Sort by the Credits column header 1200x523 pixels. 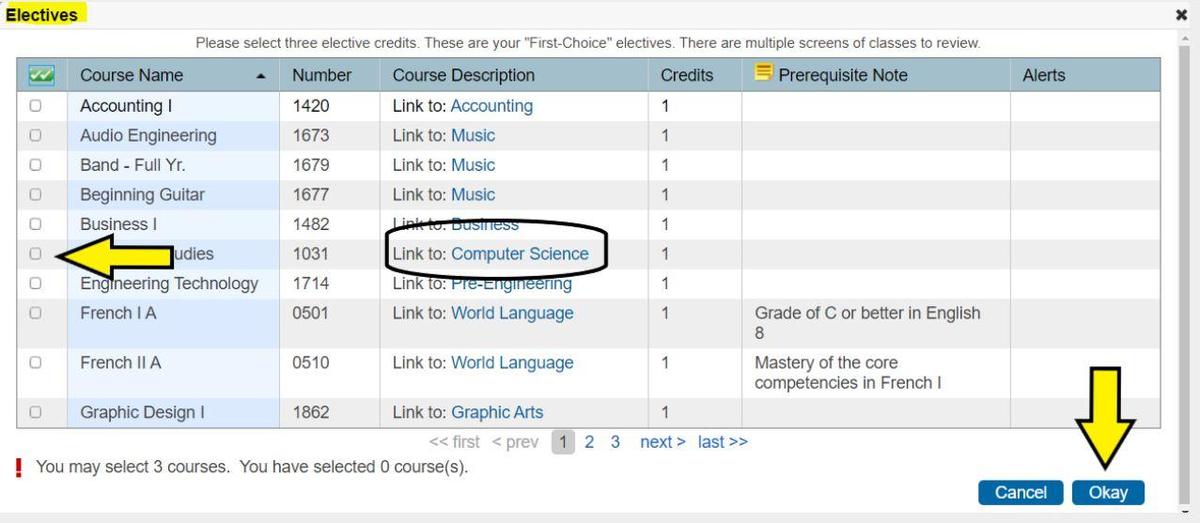tap(687, 75)
